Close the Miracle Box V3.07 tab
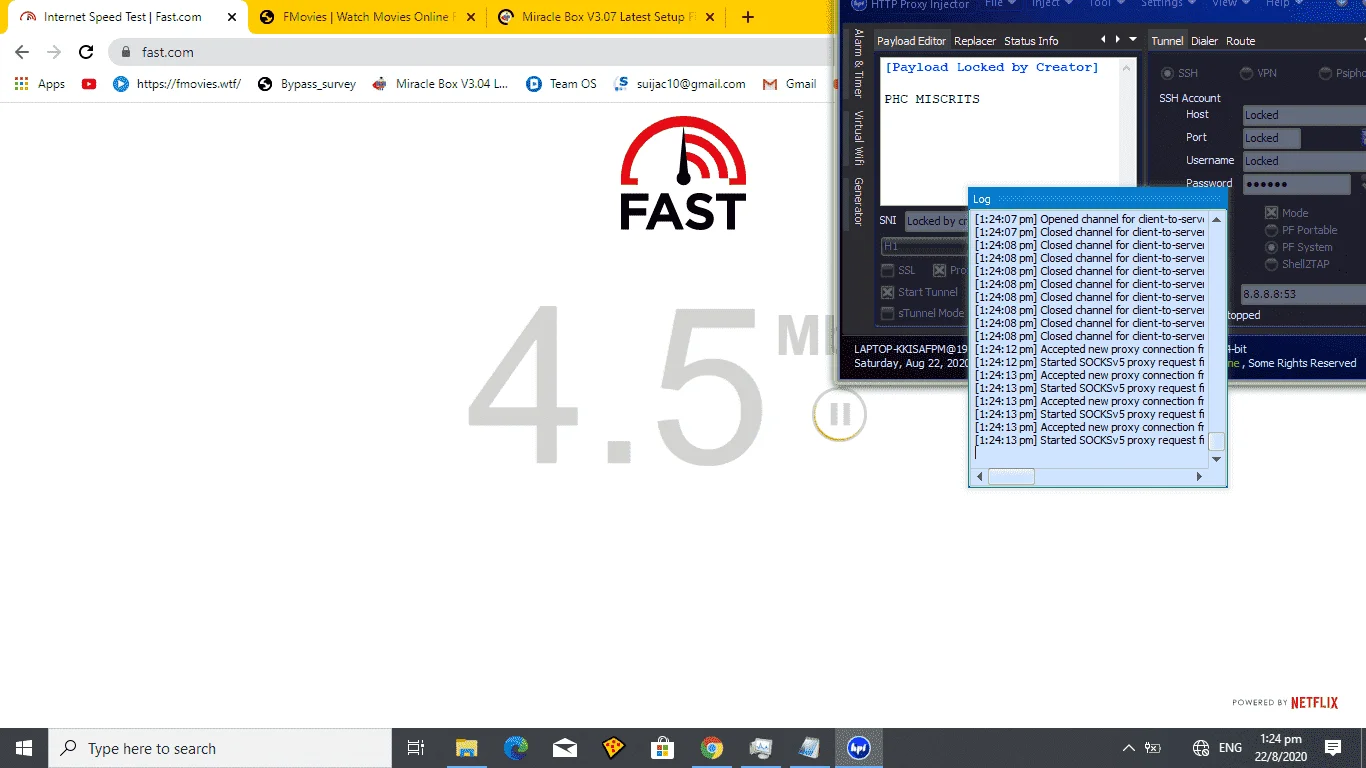Image resolution: width=1366 pixels, height=768 pixels. click(x=711, y=17)
